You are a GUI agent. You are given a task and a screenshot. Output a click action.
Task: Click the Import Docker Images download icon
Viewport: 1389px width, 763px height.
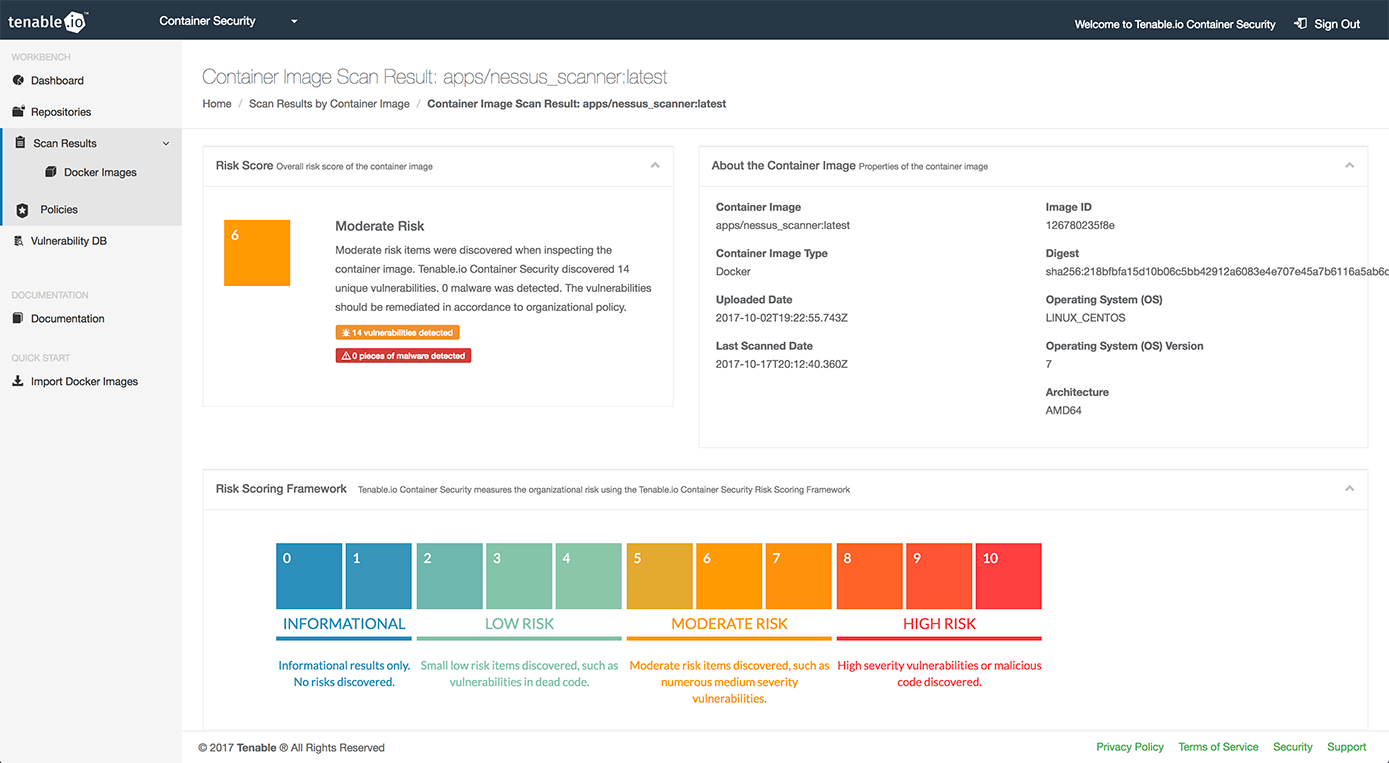(18, 381)
